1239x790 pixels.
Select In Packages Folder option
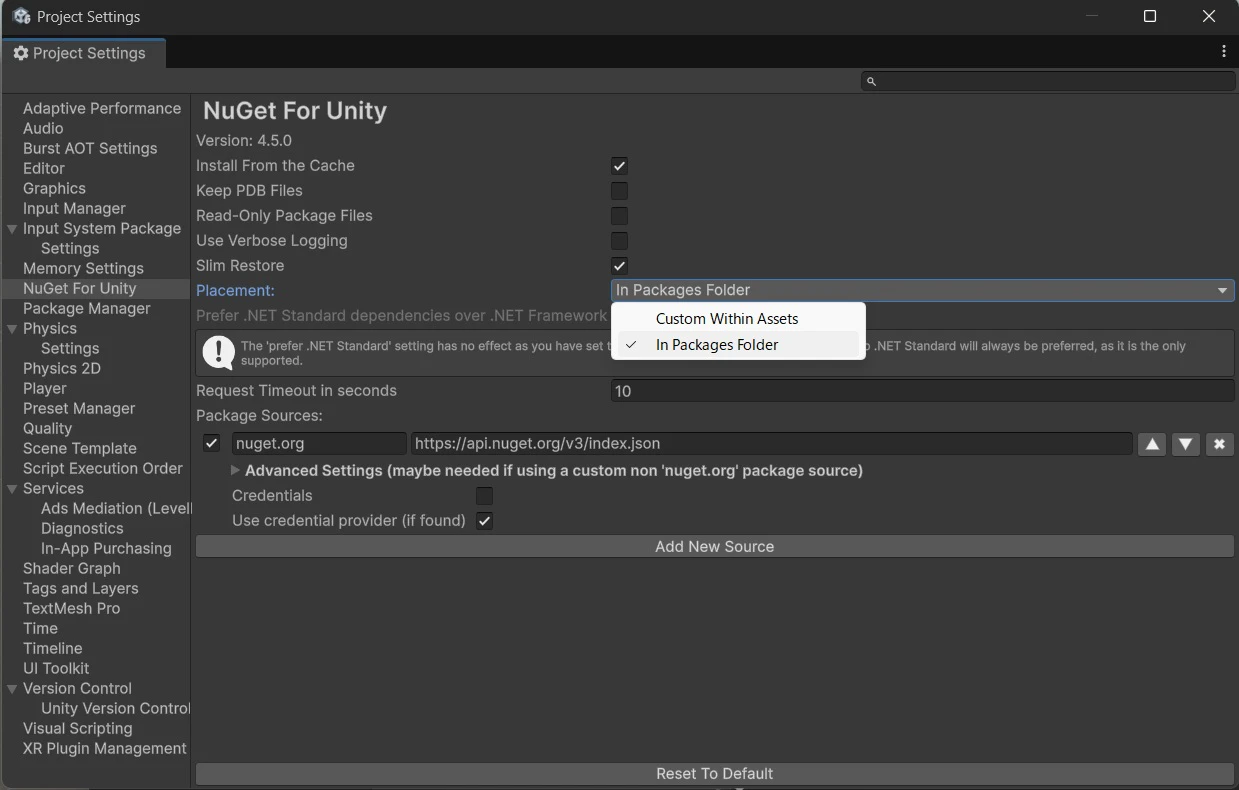pyautogui.click(x=738, y=345)
